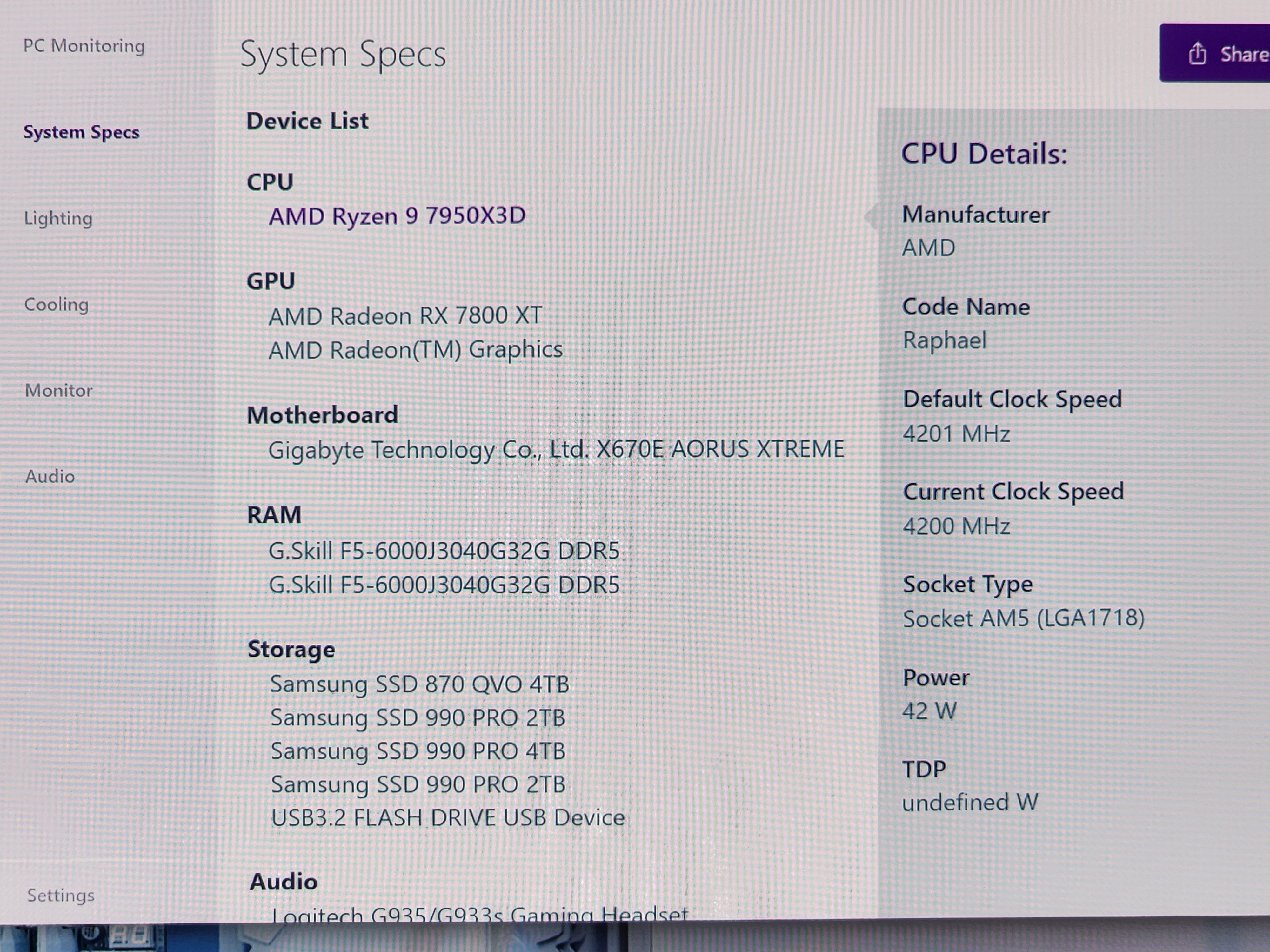Click the Device List heading
1270x952 pixels.
pyautogui.click(x=307, y=121)
